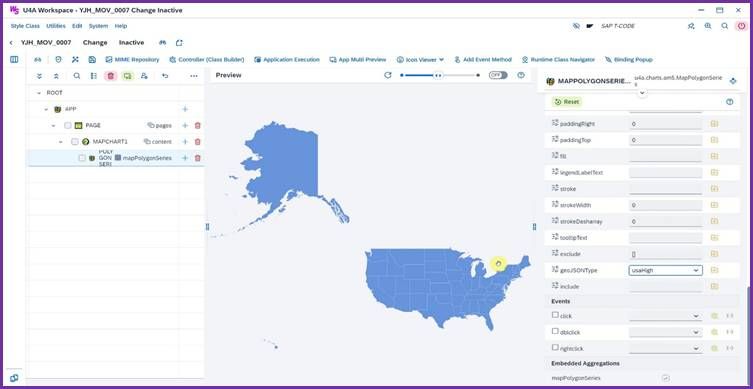Check the PAGE node checkbox
This screenshot has height=389, width=753.
coord(68,125)
